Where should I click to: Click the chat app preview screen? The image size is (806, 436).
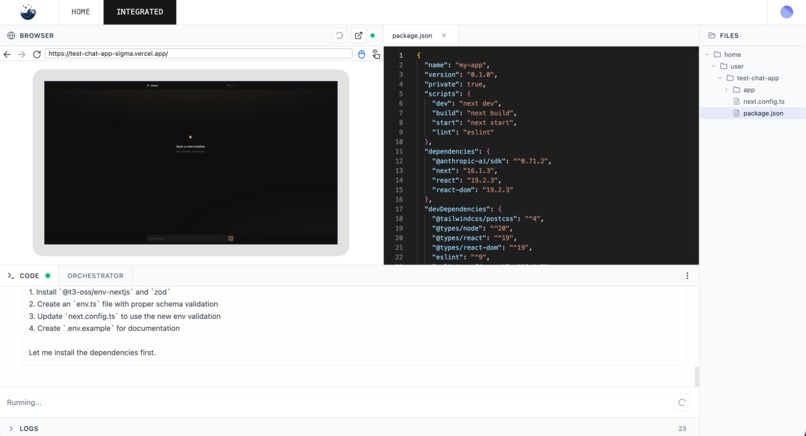tap(191, 162)
